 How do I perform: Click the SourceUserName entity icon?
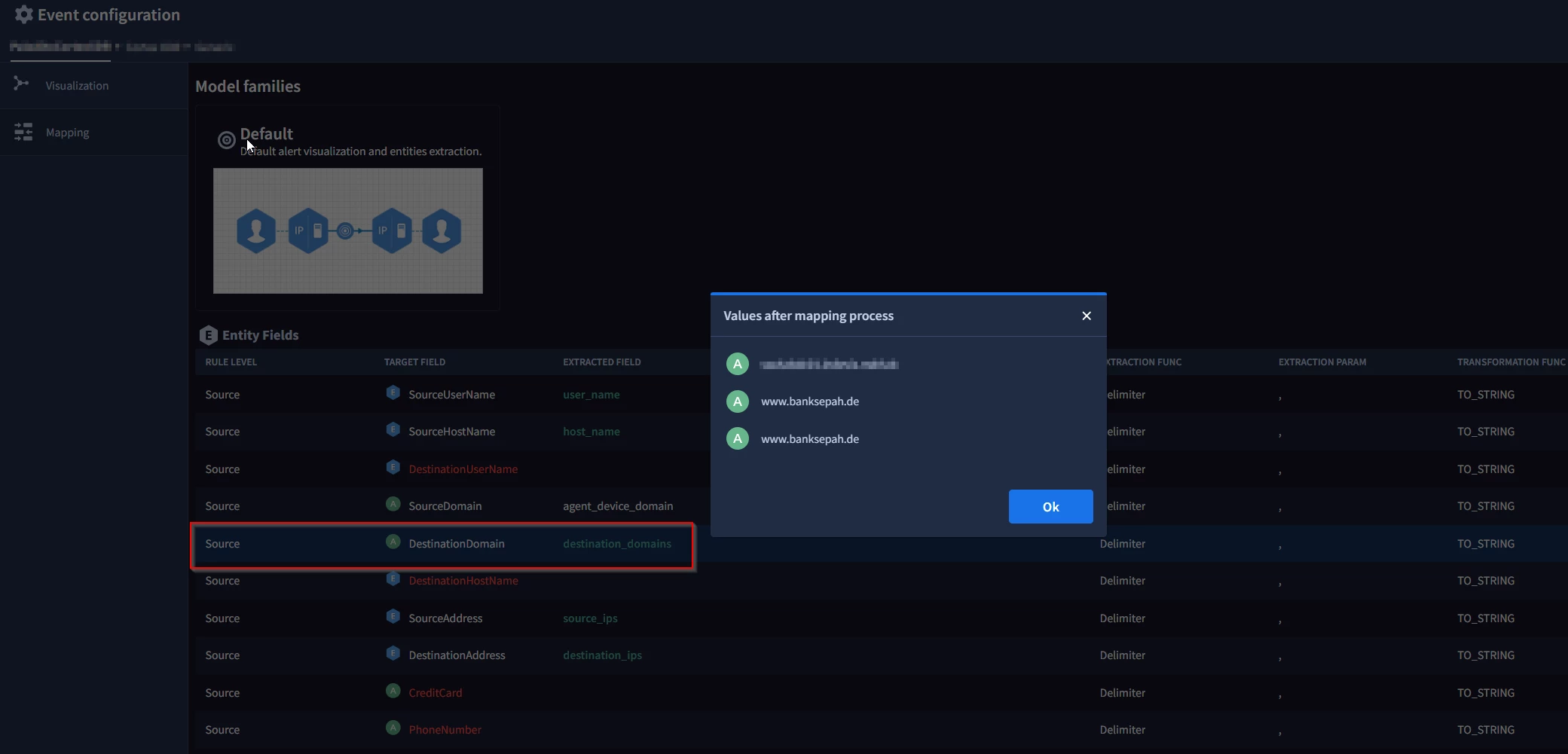tap(393, 392)
